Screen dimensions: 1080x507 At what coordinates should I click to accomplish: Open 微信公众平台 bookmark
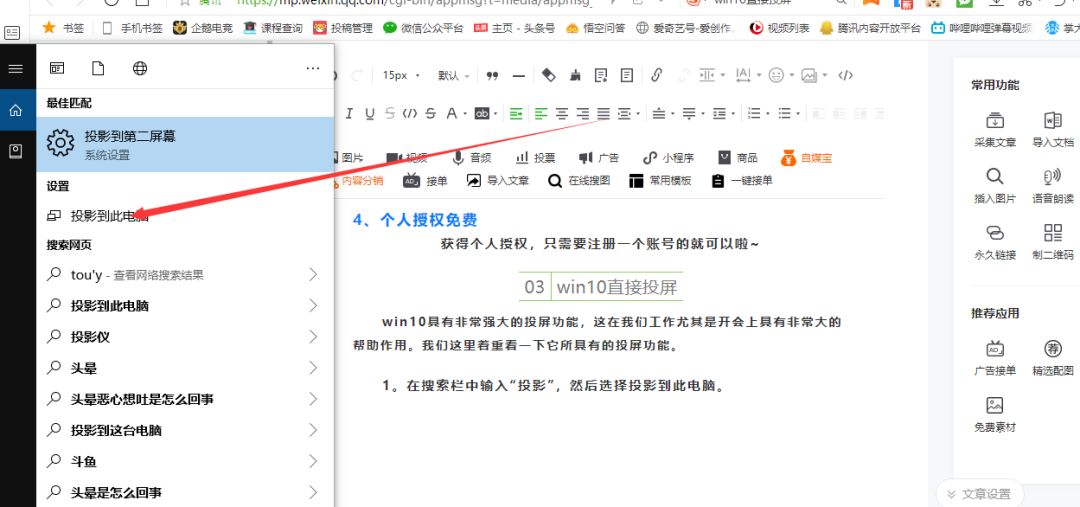423,28
